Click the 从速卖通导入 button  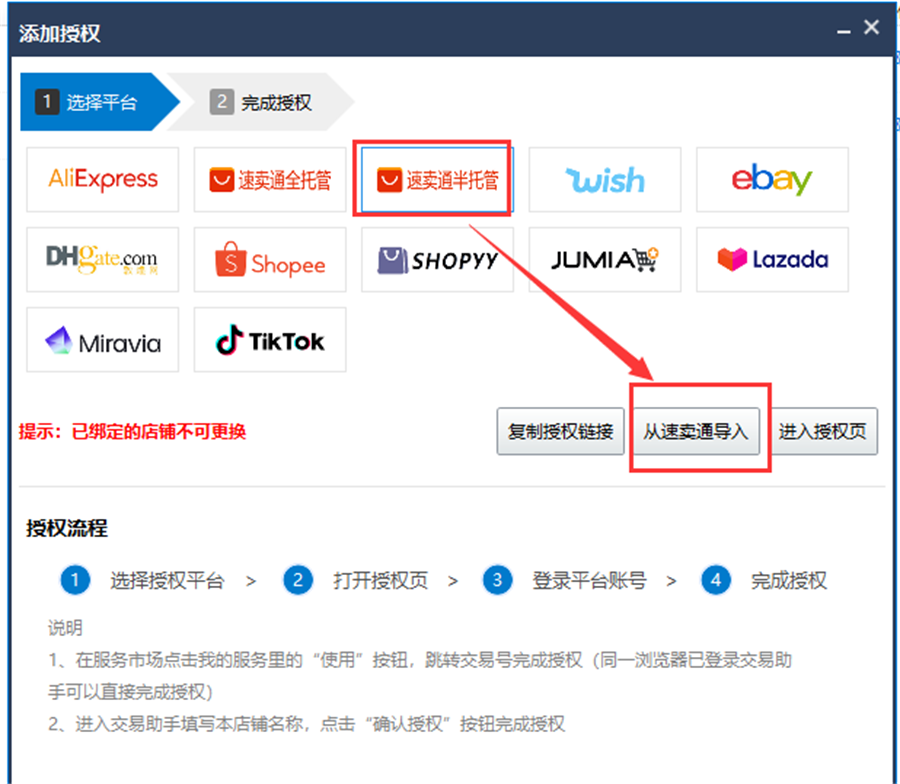[696, 432]
